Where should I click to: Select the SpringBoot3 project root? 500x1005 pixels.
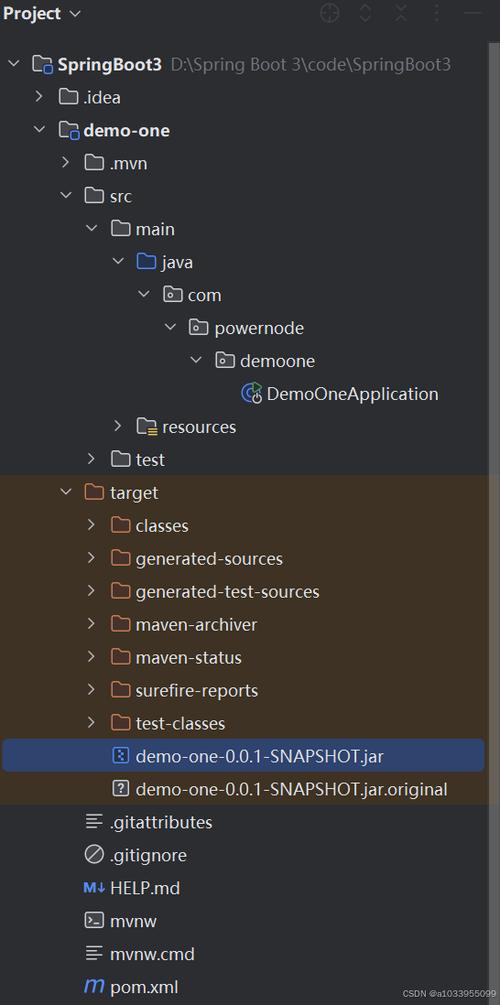pyautogui.click(x=110, y=64)
